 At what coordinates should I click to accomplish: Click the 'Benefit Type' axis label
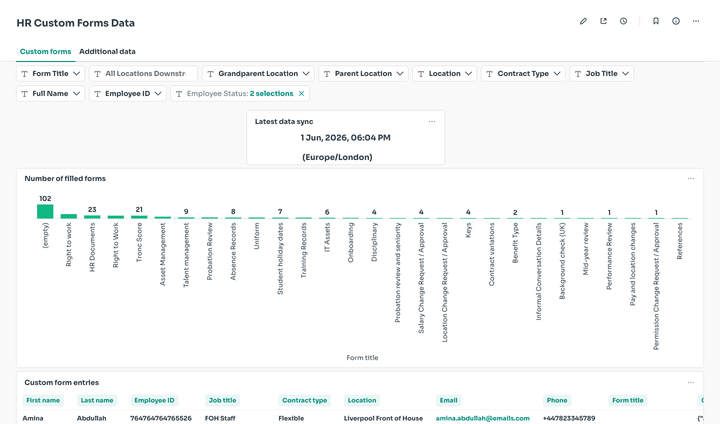pos(515,243)
